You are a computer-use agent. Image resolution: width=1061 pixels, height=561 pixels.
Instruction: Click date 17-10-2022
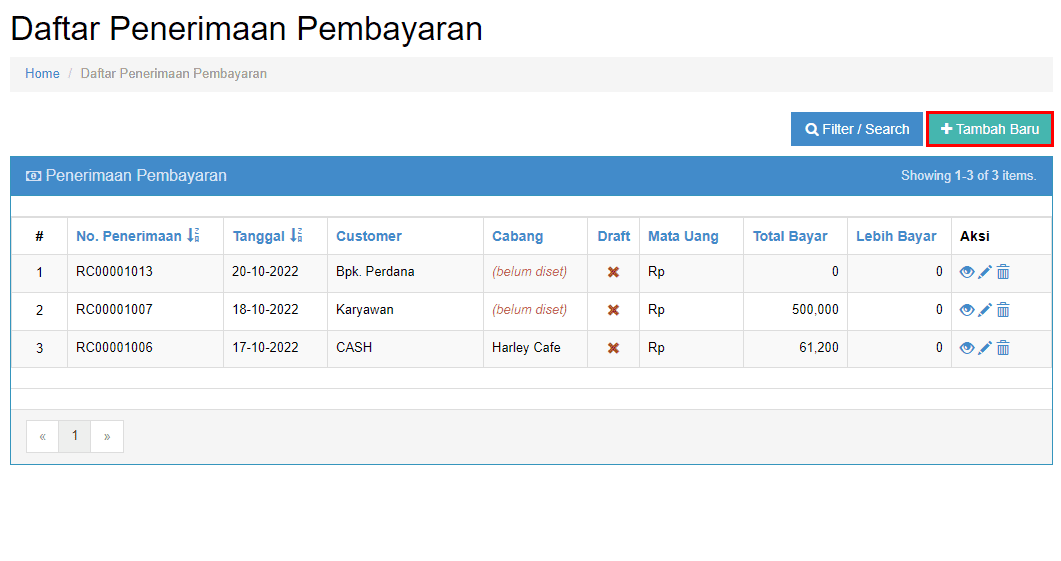coord(265,347)
